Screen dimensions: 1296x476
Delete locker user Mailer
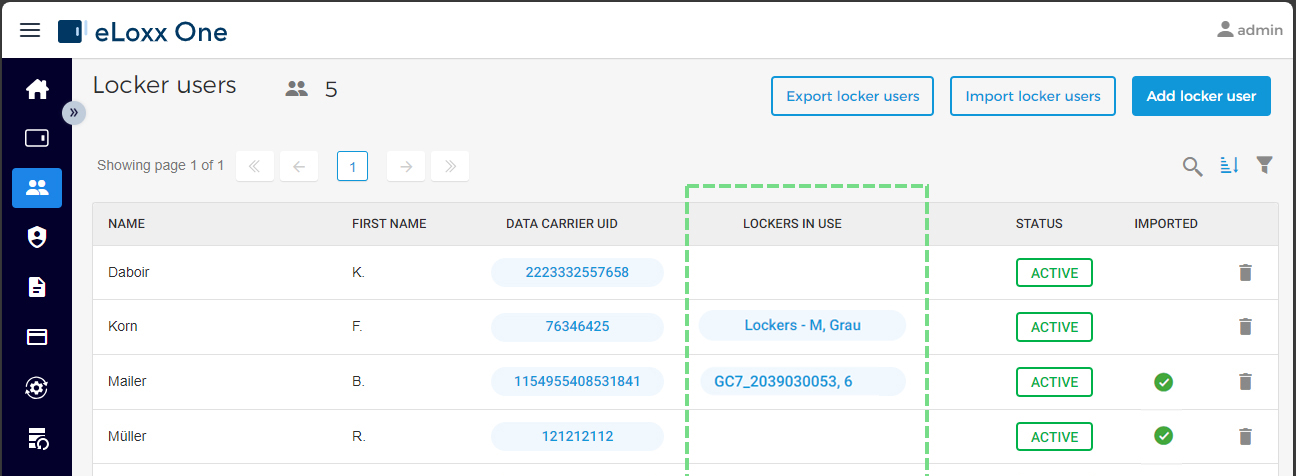click(x=1245, y=381)
